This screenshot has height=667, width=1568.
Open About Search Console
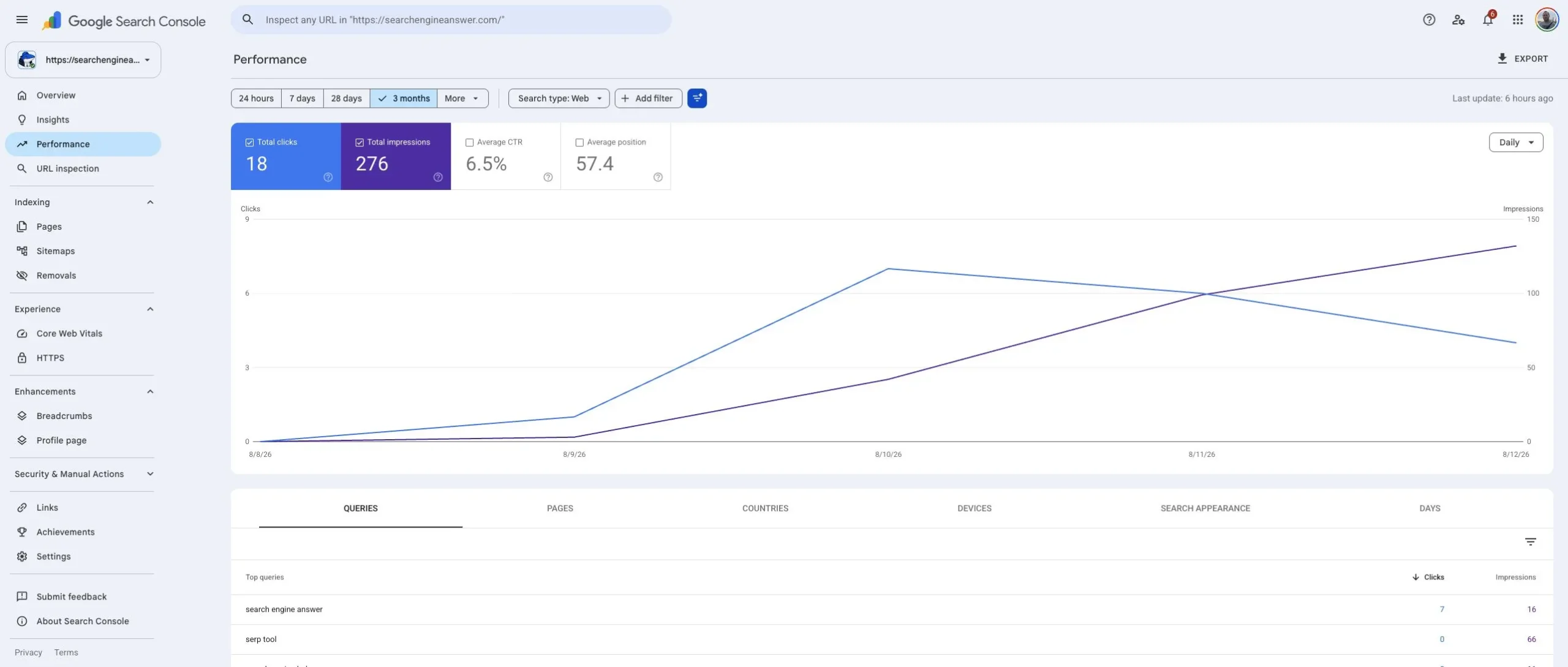pyautogui.click(x=83, y=621)
